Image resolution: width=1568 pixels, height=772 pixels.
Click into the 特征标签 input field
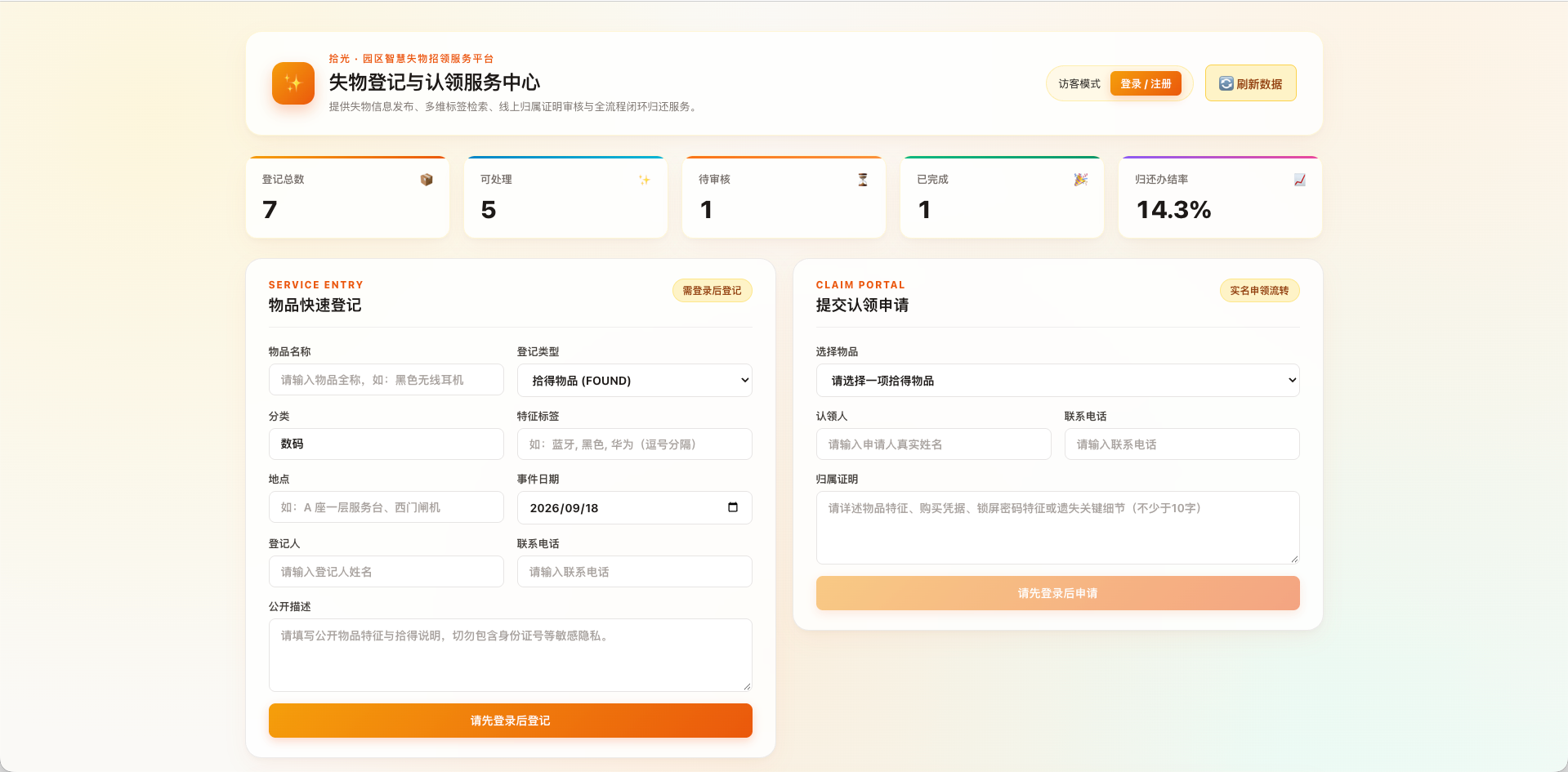coord(635,444)
